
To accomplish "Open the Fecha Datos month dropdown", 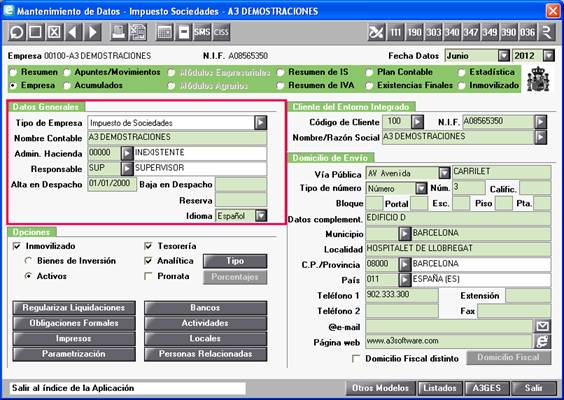I will [504, 56].
